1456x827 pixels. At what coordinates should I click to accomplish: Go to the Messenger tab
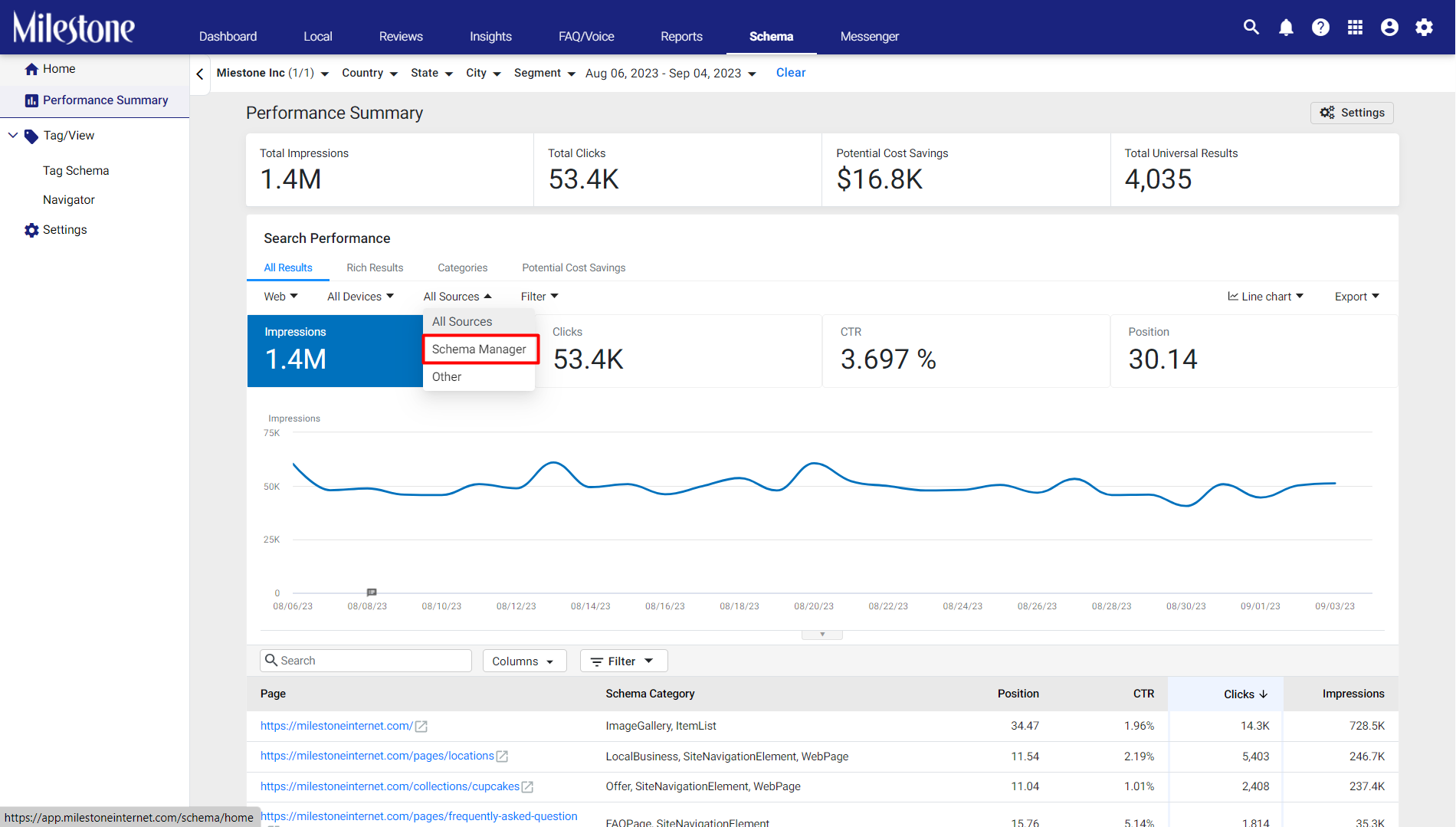[870, 37]
